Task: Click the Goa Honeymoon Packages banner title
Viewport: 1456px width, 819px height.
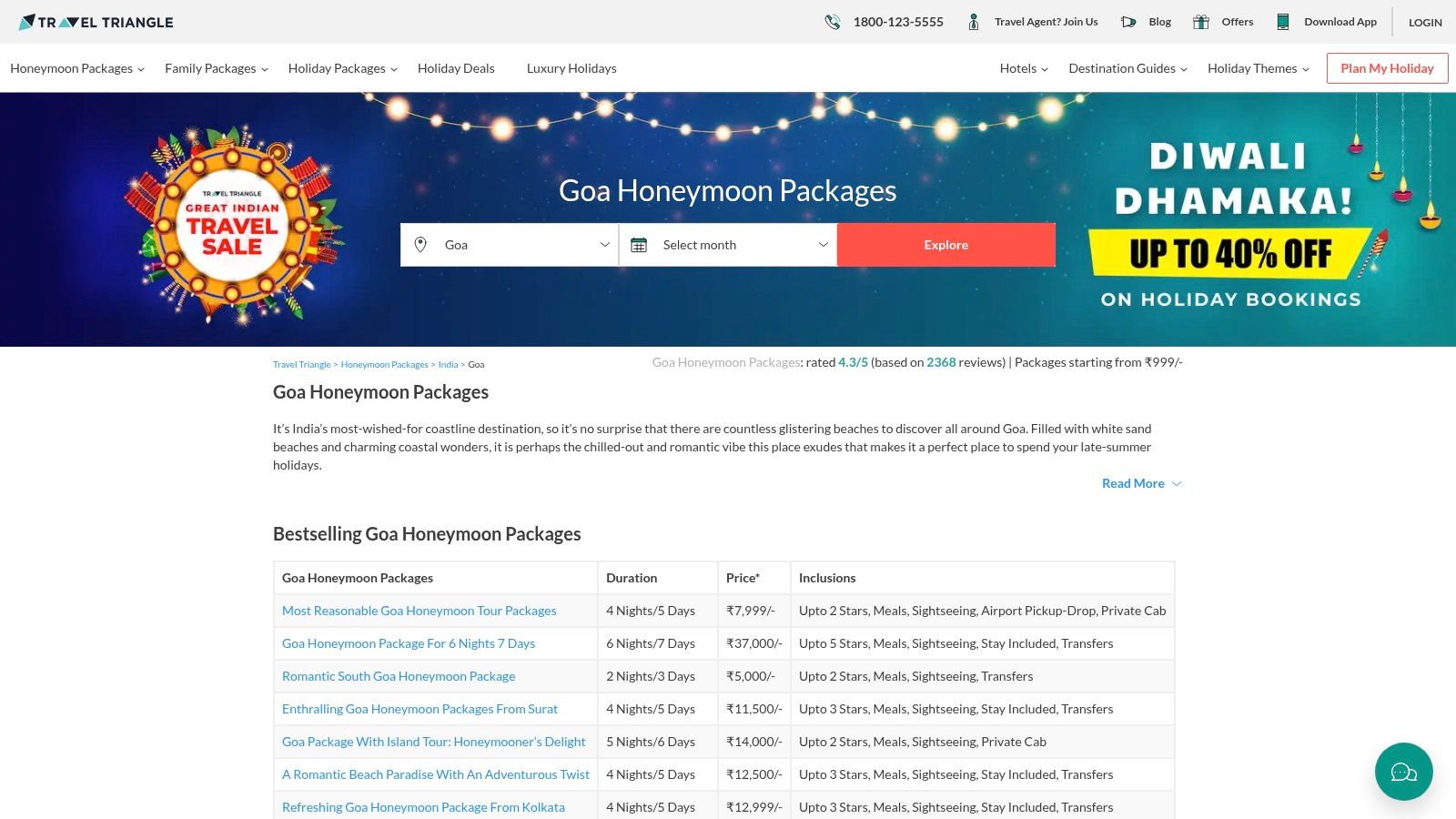Action: (728, 190)
